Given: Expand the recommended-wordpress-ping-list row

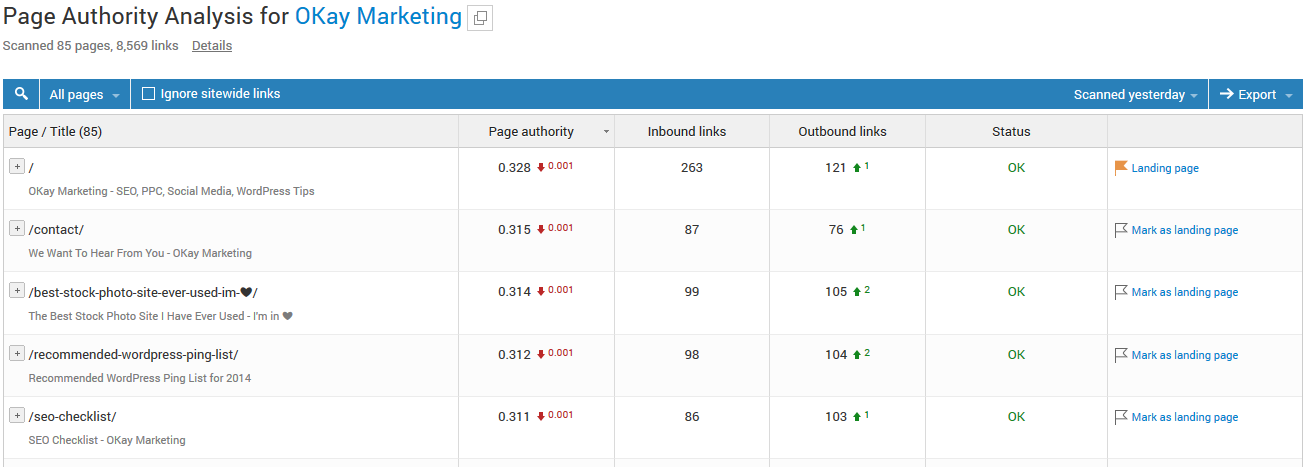Looking at the screenshot, I should click(16, 353).
